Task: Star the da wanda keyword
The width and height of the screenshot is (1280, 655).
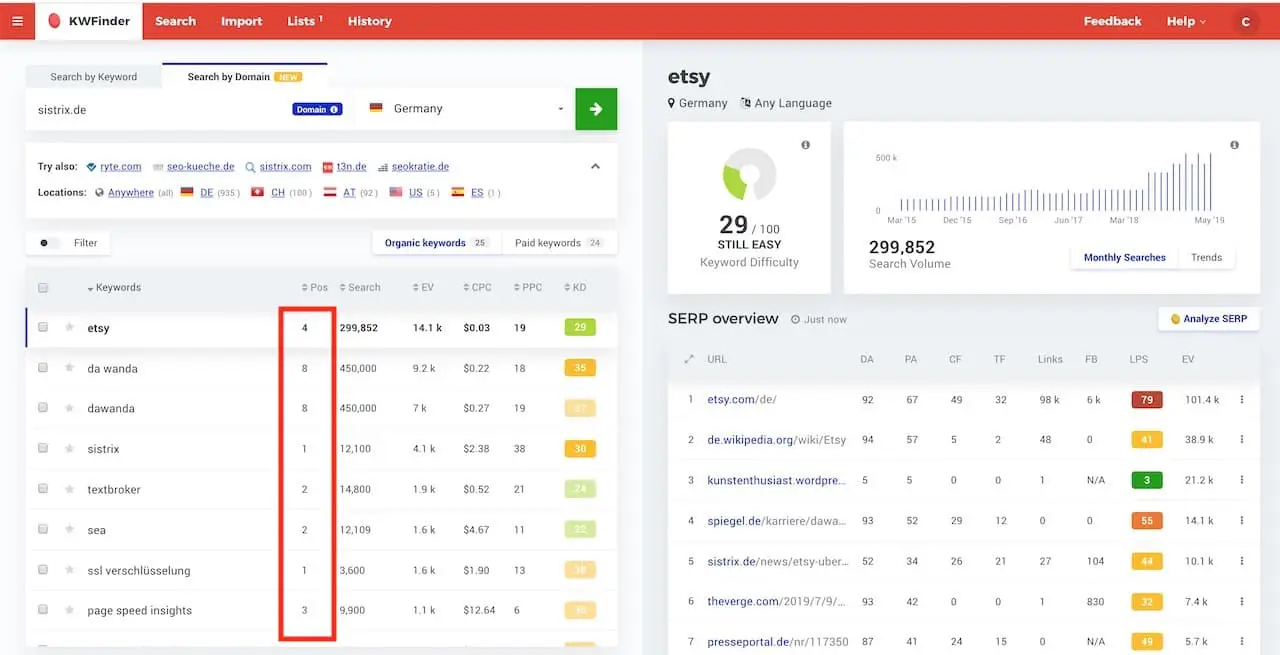Action: pyautogui.click(x=70, y=368)
